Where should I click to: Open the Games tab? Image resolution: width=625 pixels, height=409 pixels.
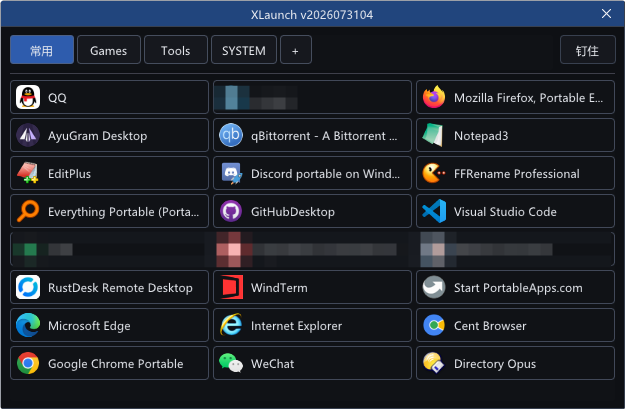click(109, 50)
